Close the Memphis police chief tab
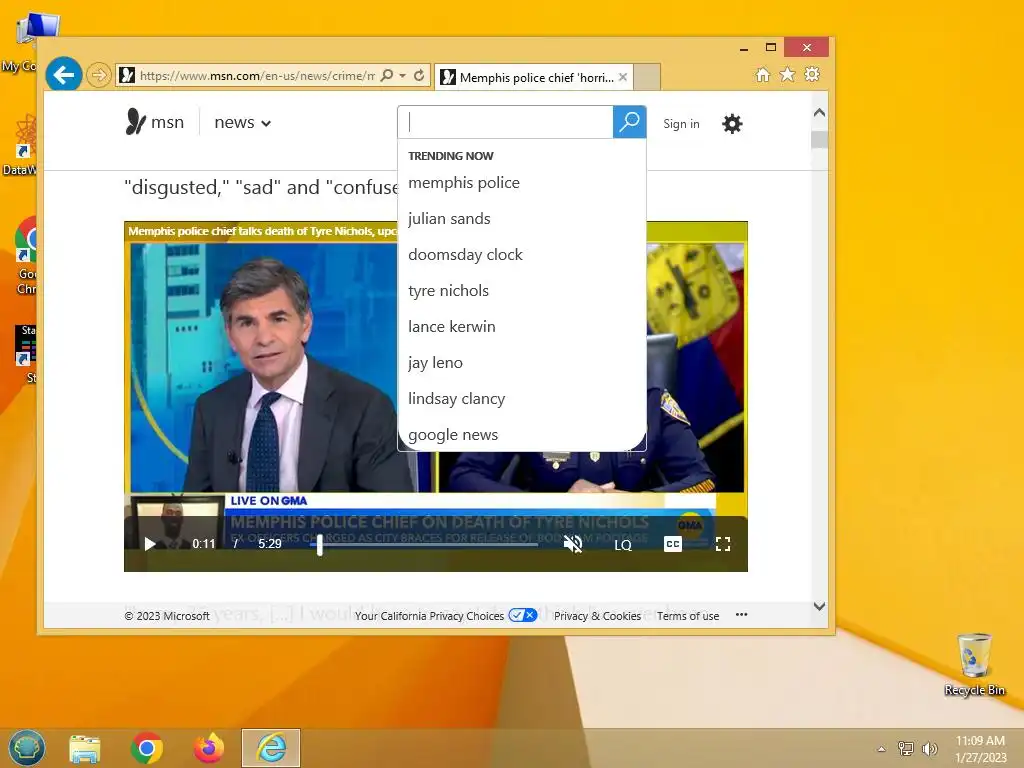The width and height of the screenshot is (1024, 768). pos(623,77)
